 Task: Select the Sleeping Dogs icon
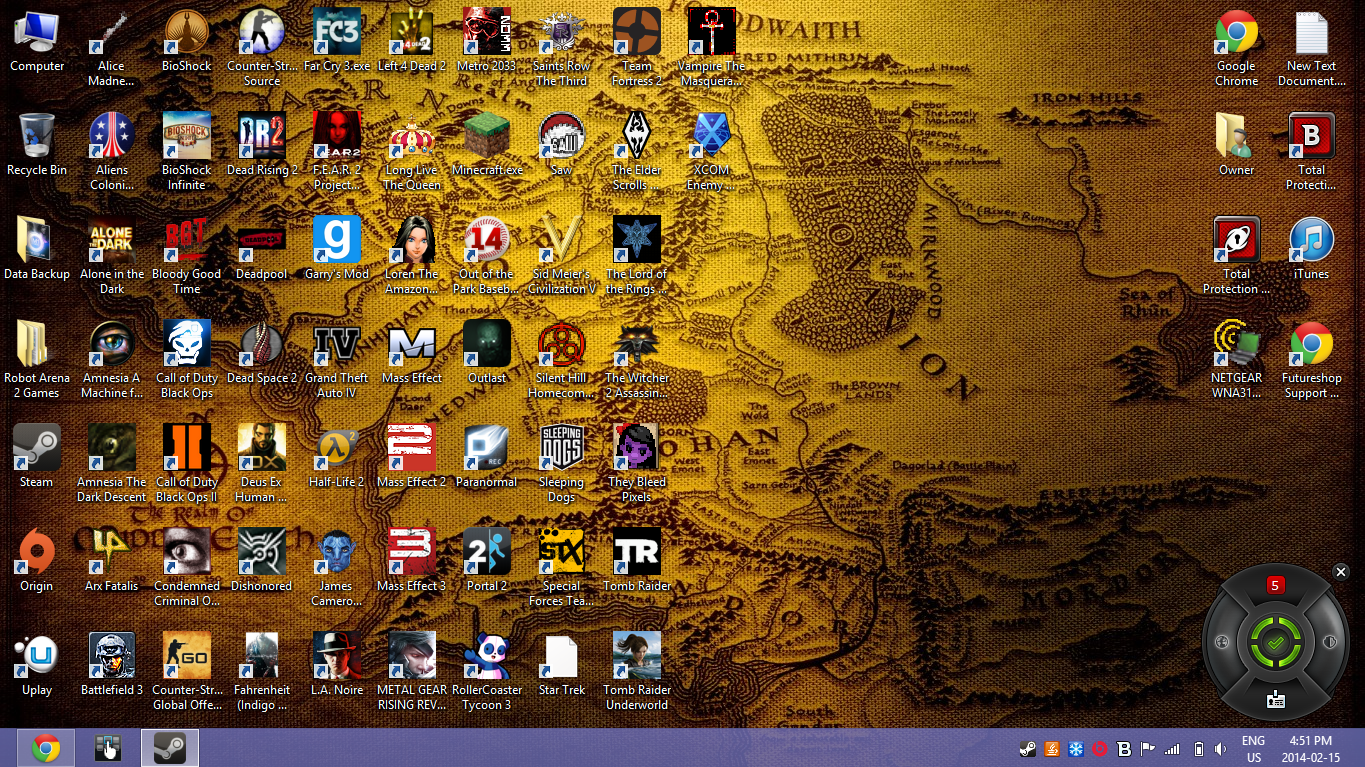(561, 463)
